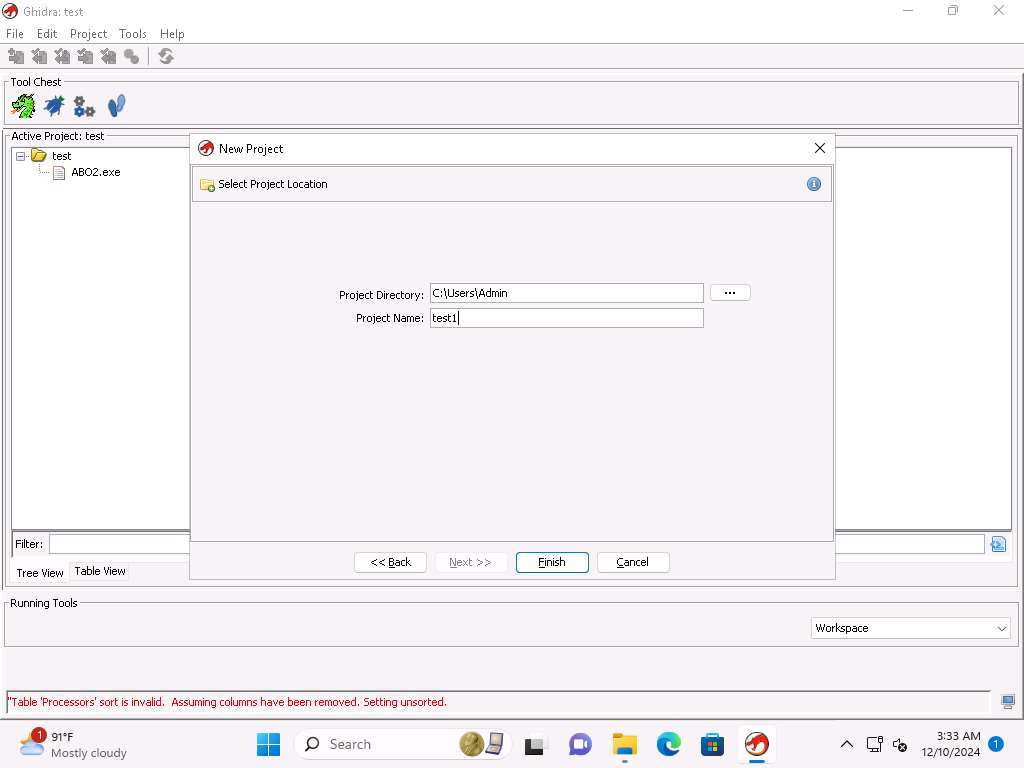This screenshot has height=768, width=1024.
Task: Click the gears emulator tool icon
Action: pyautogui.click(x=85, y=106)
